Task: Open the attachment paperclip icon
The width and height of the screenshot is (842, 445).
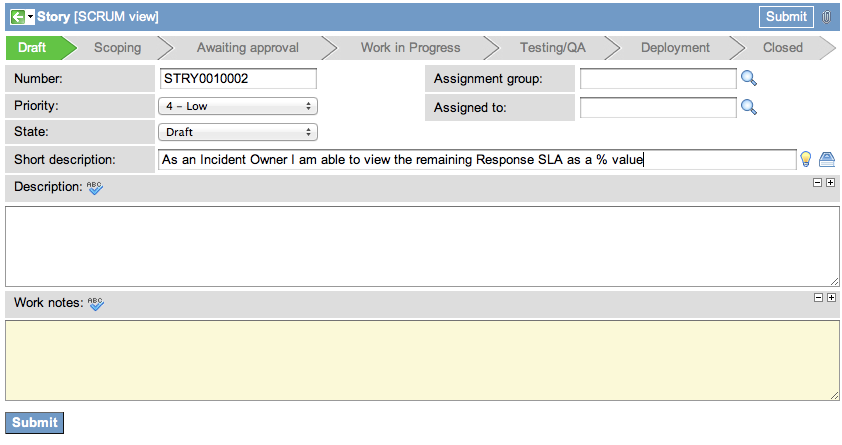Action: tap(826, 17)
